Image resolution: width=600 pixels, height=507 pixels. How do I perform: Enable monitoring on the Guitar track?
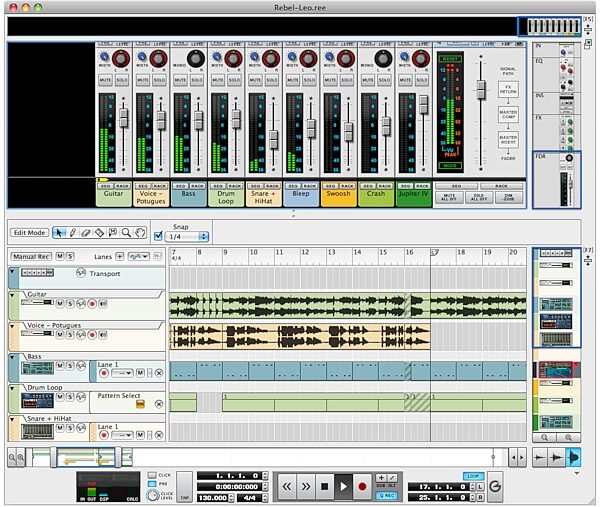[x=103, y=304]
